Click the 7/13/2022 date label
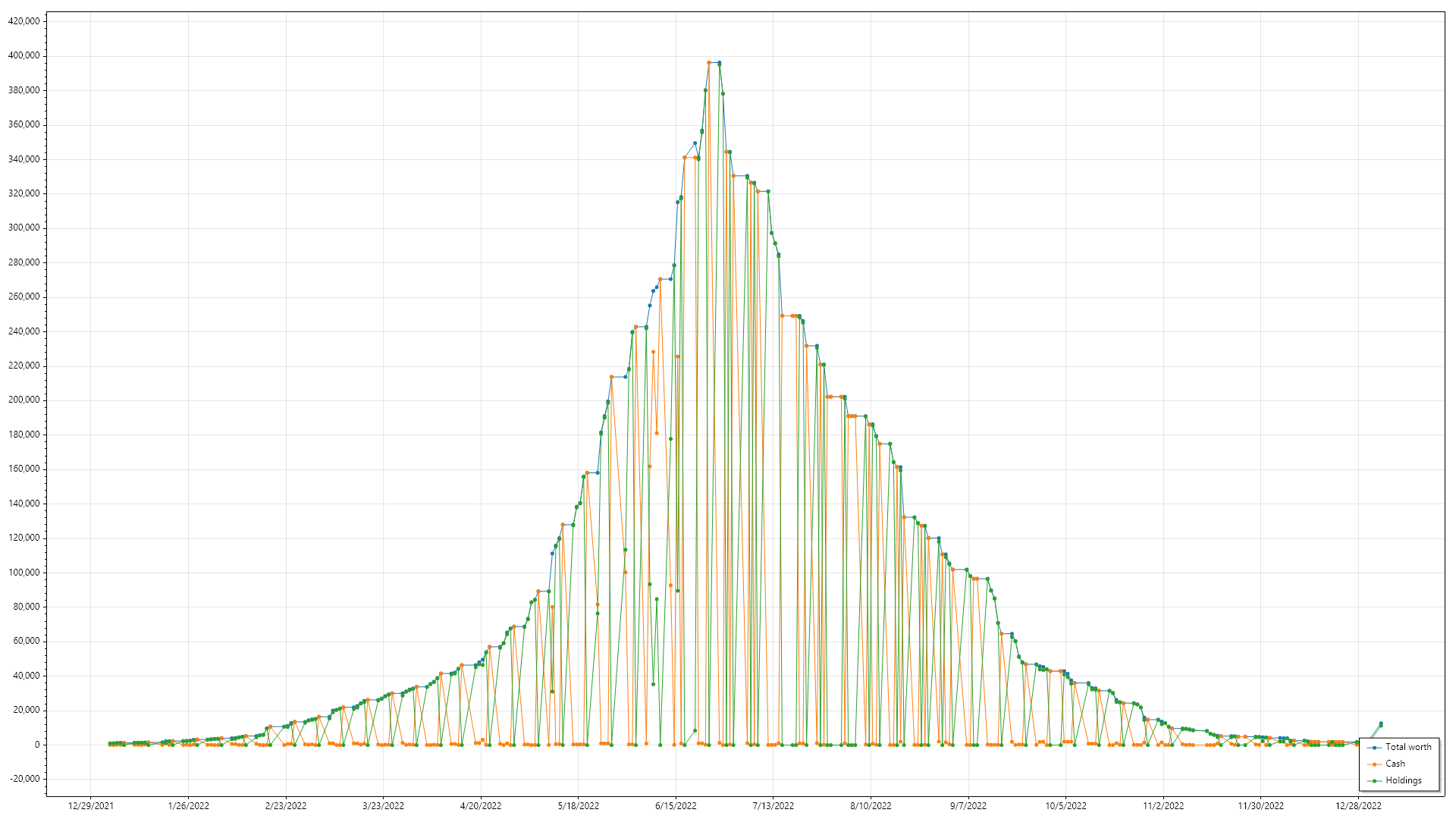Screen dimensions: 1456x819 click(x=773, y=806)
